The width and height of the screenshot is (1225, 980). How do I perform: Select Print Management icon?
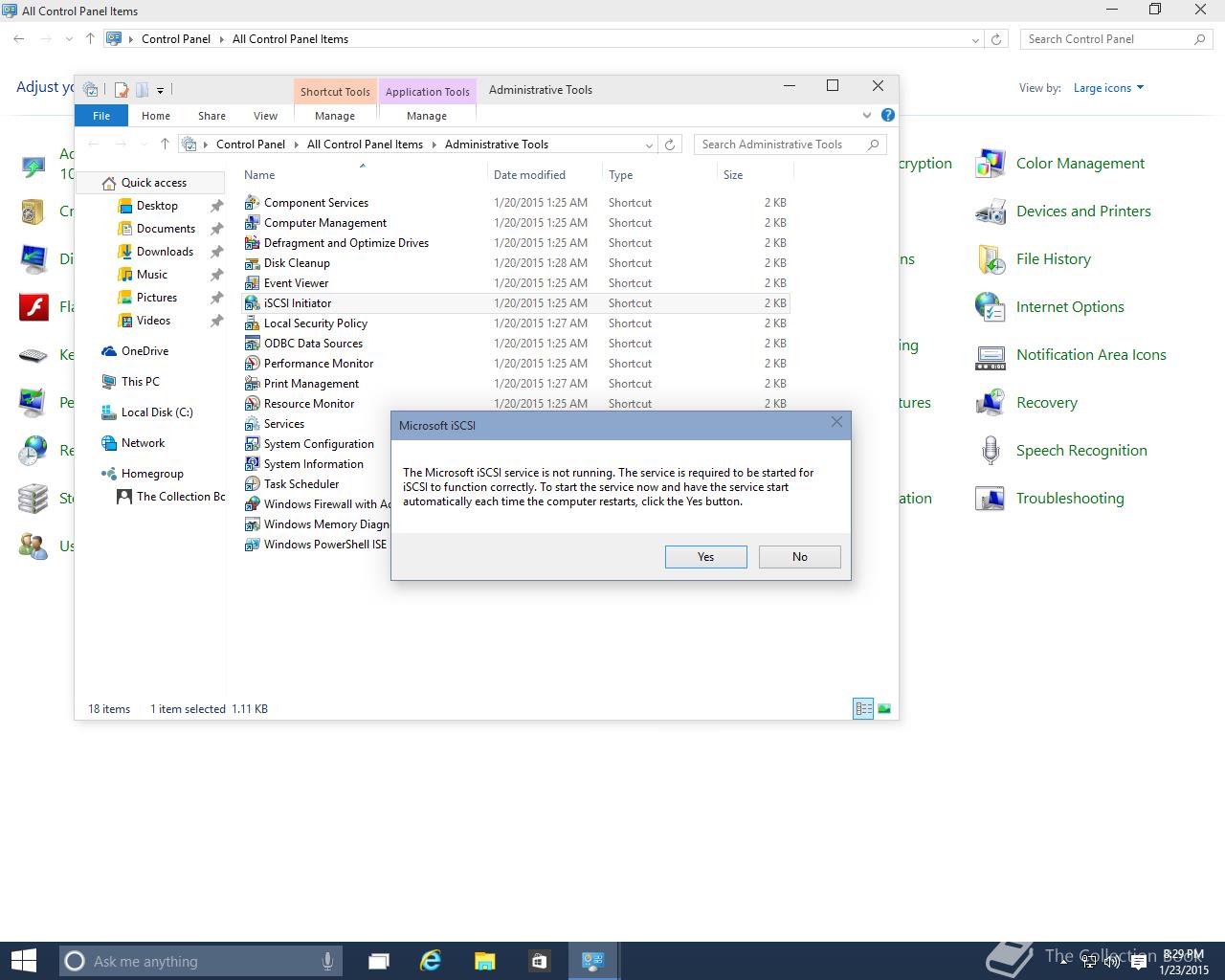pos(252,384)
